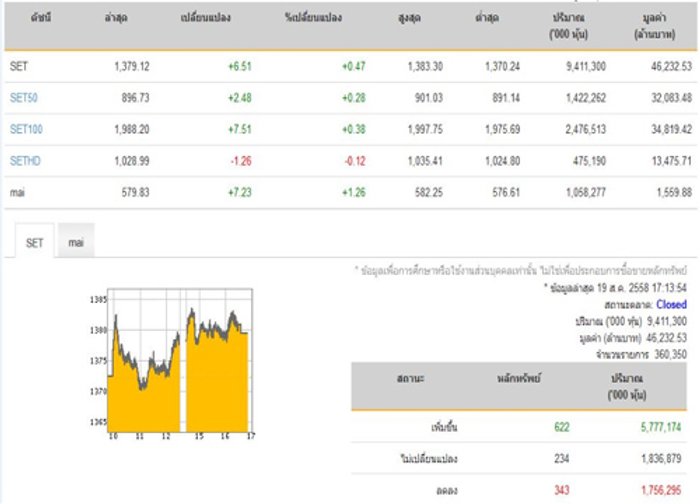Click mai value 1,559.88
The image size is (700, 504).
coord(674,192)
